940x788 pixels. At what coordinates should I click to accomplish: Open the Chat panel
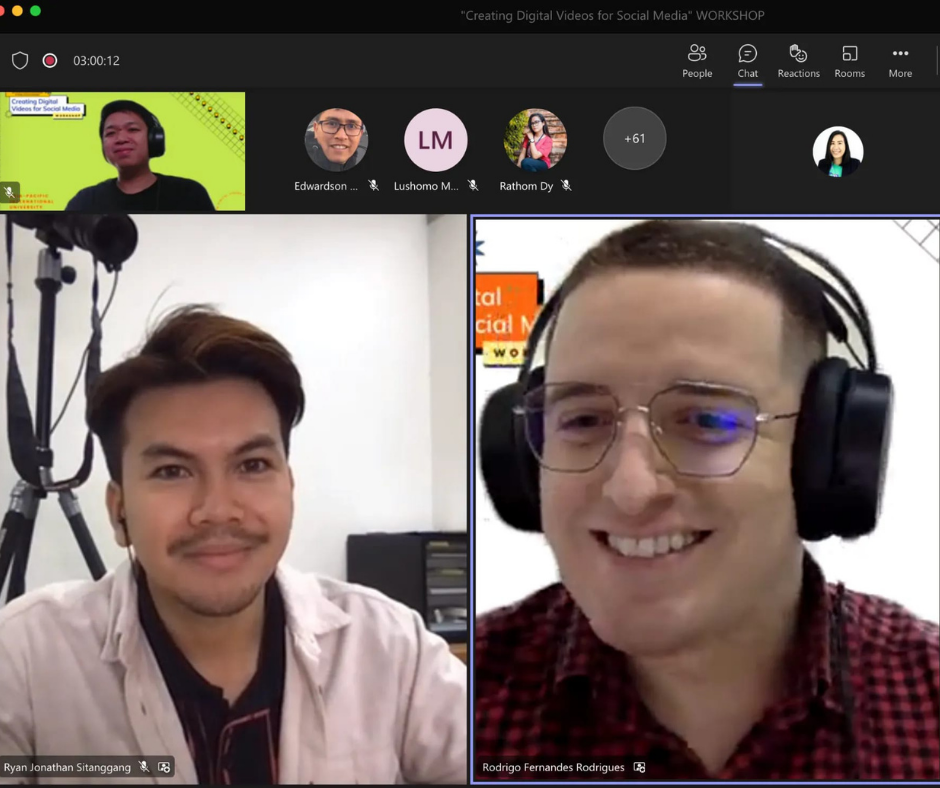click(x=748, y=61)
